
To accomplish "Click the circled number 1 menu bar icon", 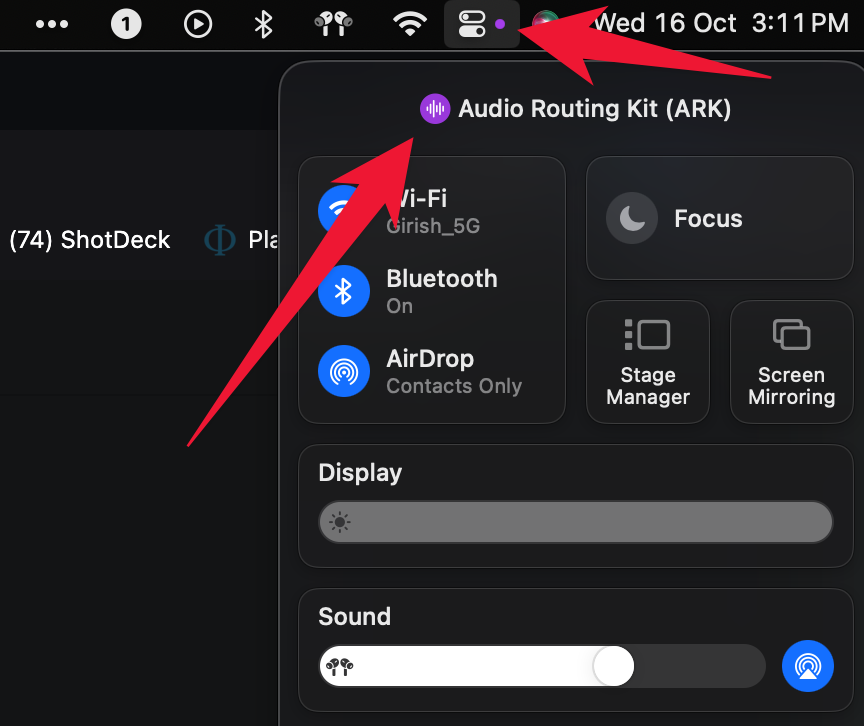I will [x=126, y=24].
